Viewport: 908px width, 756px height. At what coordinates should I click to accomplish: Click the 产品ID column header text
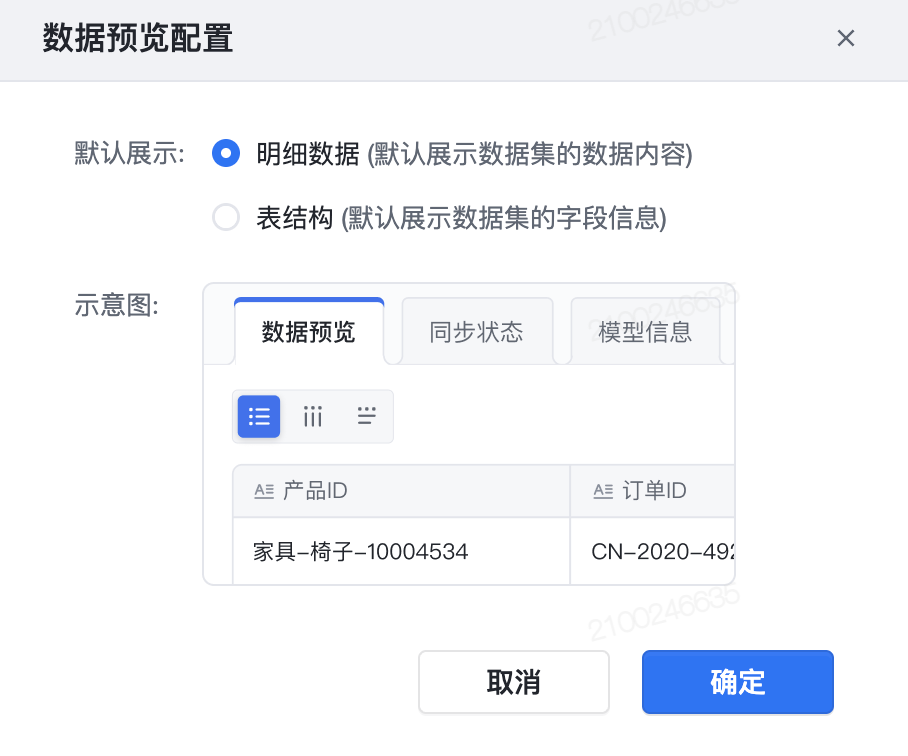click(315, 491)
